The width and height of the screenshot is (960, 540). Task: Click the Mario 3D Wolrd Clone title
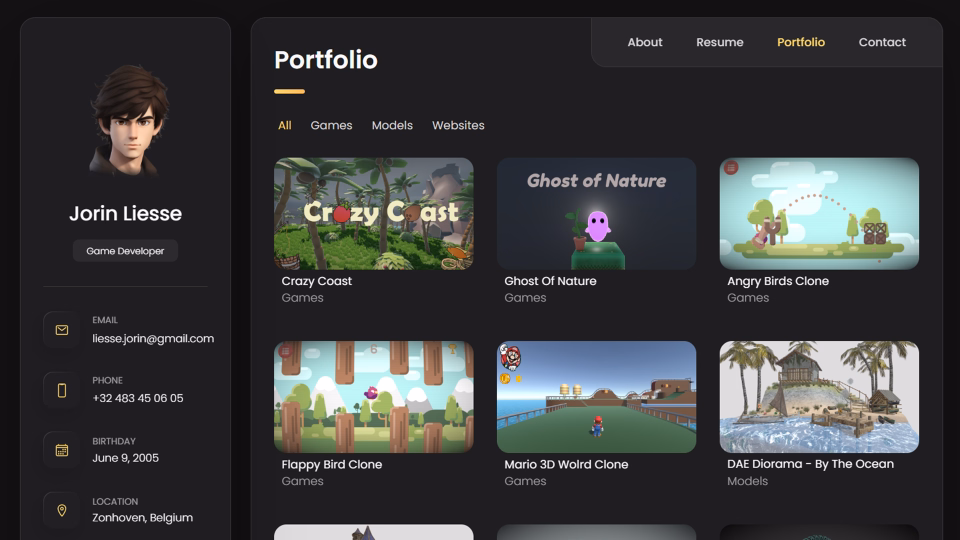click(566, 464)
